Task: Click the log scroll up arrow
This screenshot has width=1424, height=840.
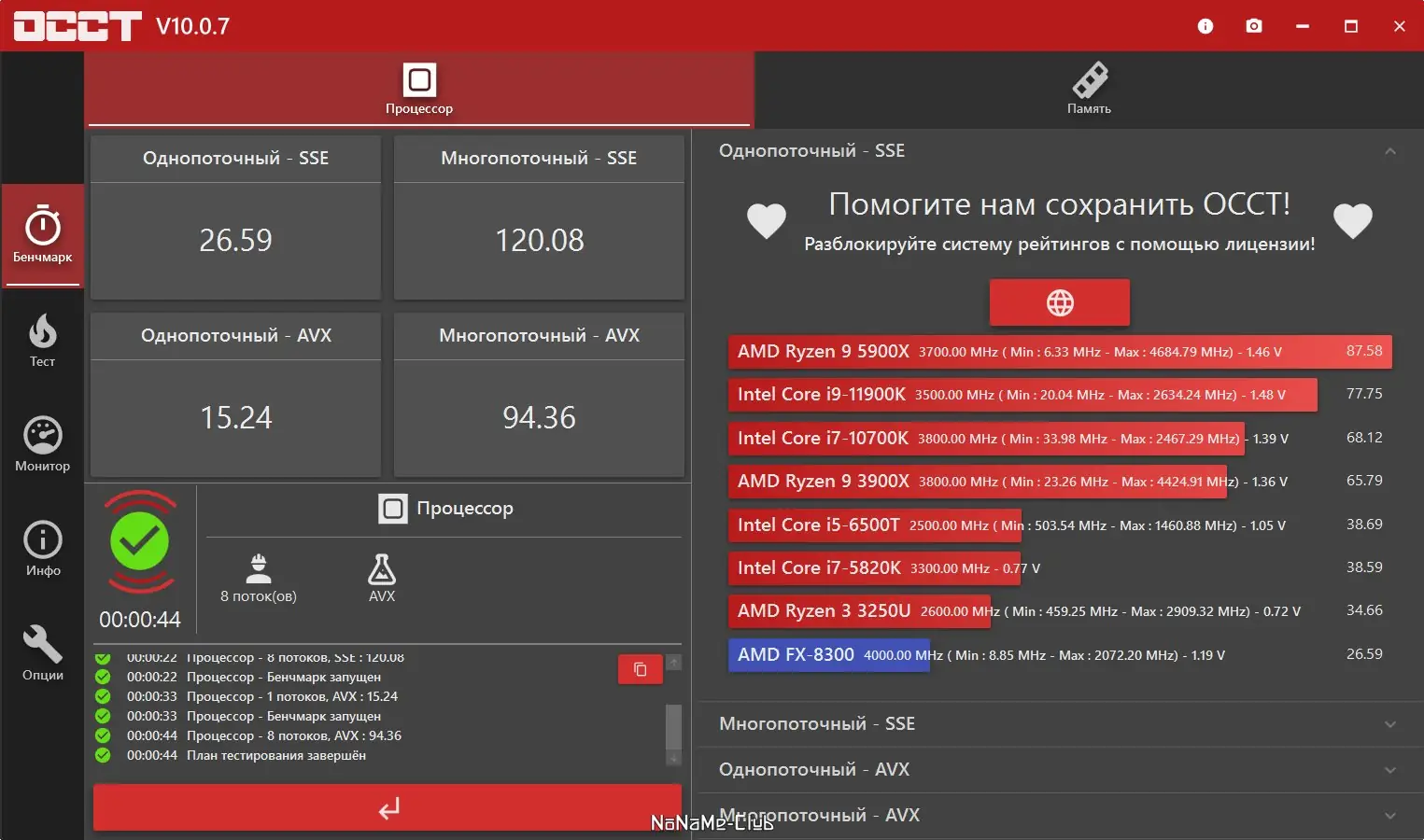Action: click(x=673, y=662)
